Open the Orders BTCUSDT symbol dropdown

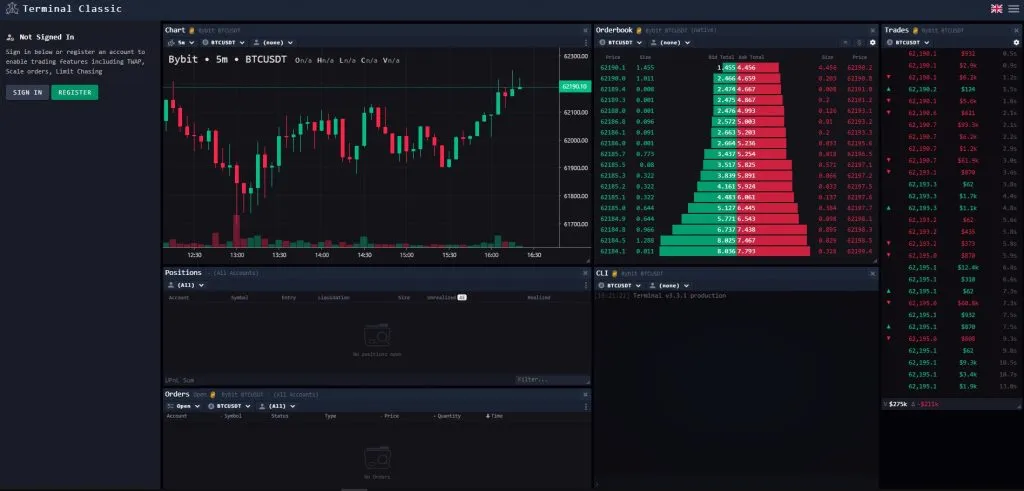point(230,406)
